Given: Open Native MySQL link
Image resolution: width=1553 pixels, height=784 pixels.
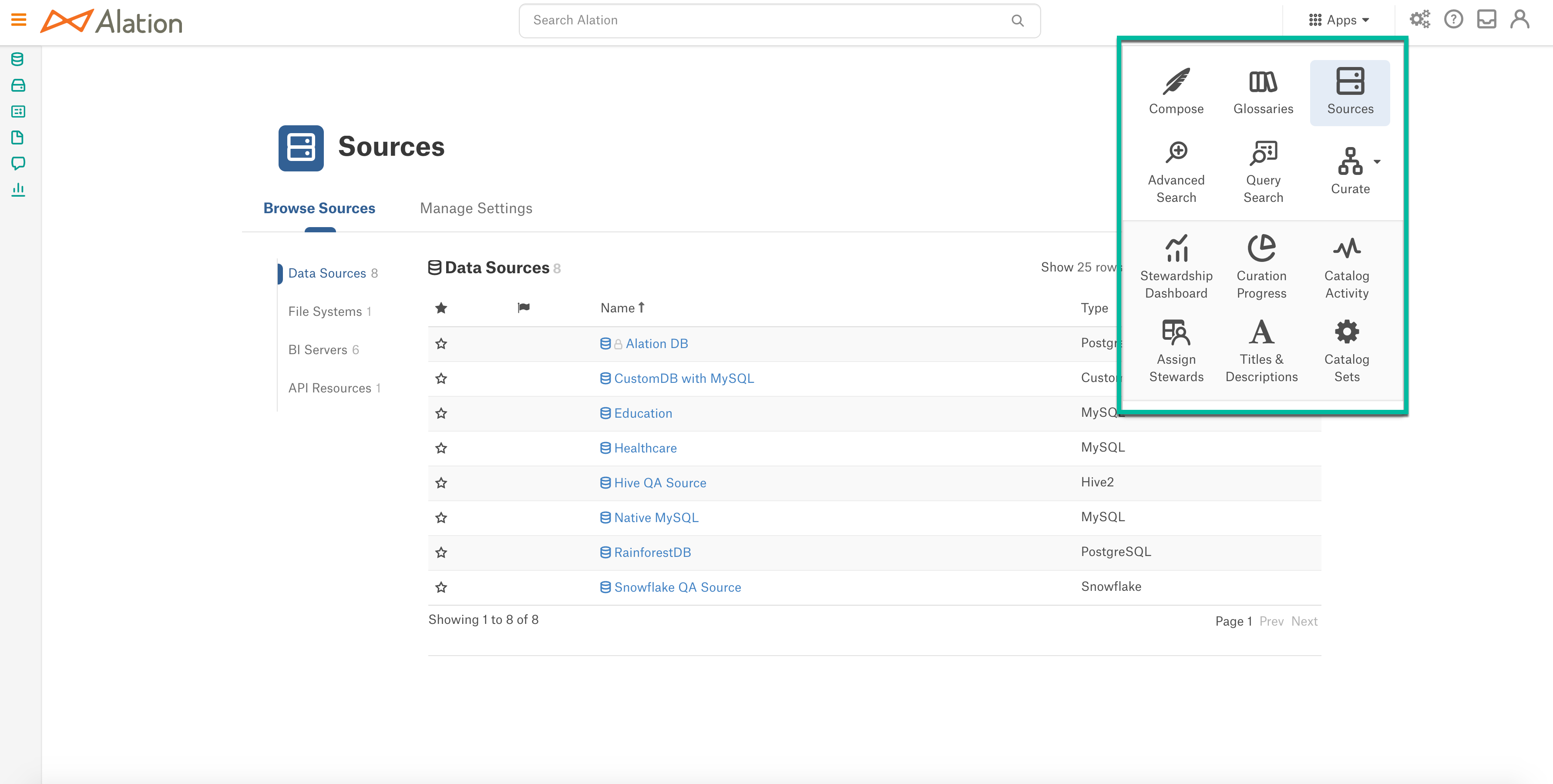Looking at the screenshot, I should point(656,518).
